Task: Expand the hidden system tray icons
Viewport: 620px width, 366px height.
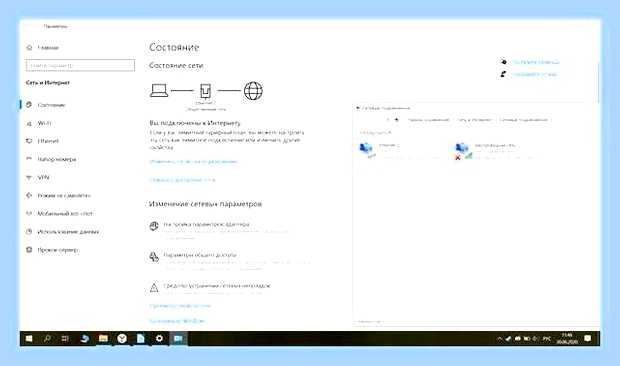Action: click(499, 339)
